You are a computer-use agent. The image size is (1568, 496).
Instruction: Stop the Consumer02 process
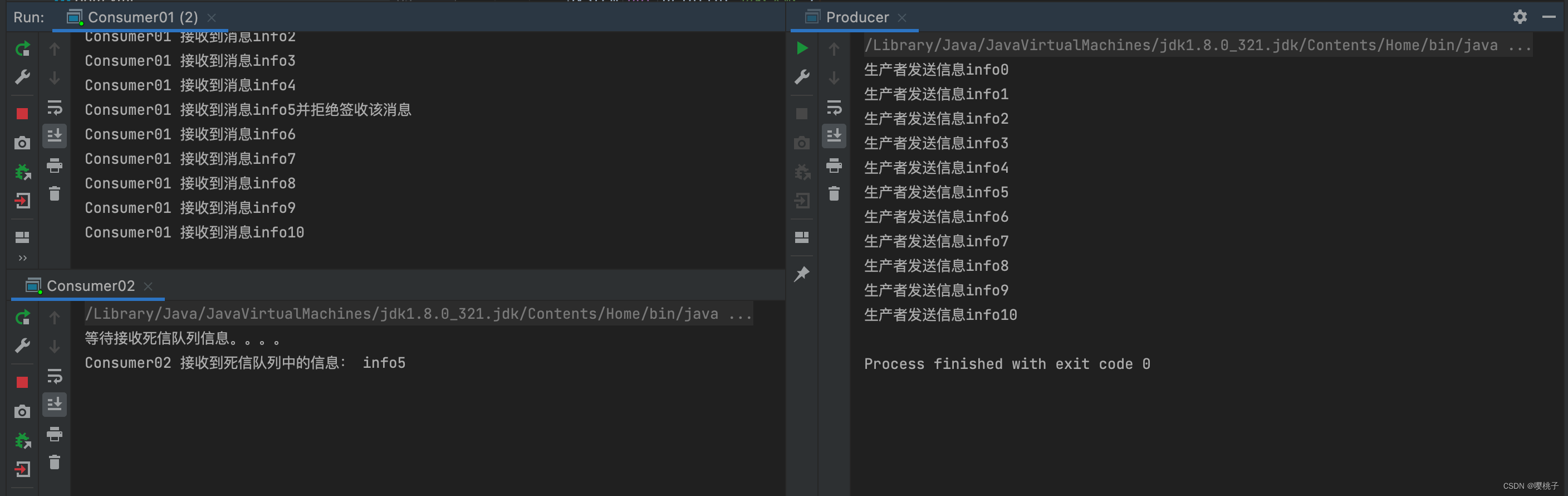pyautogui.click(x=22, y=382)
